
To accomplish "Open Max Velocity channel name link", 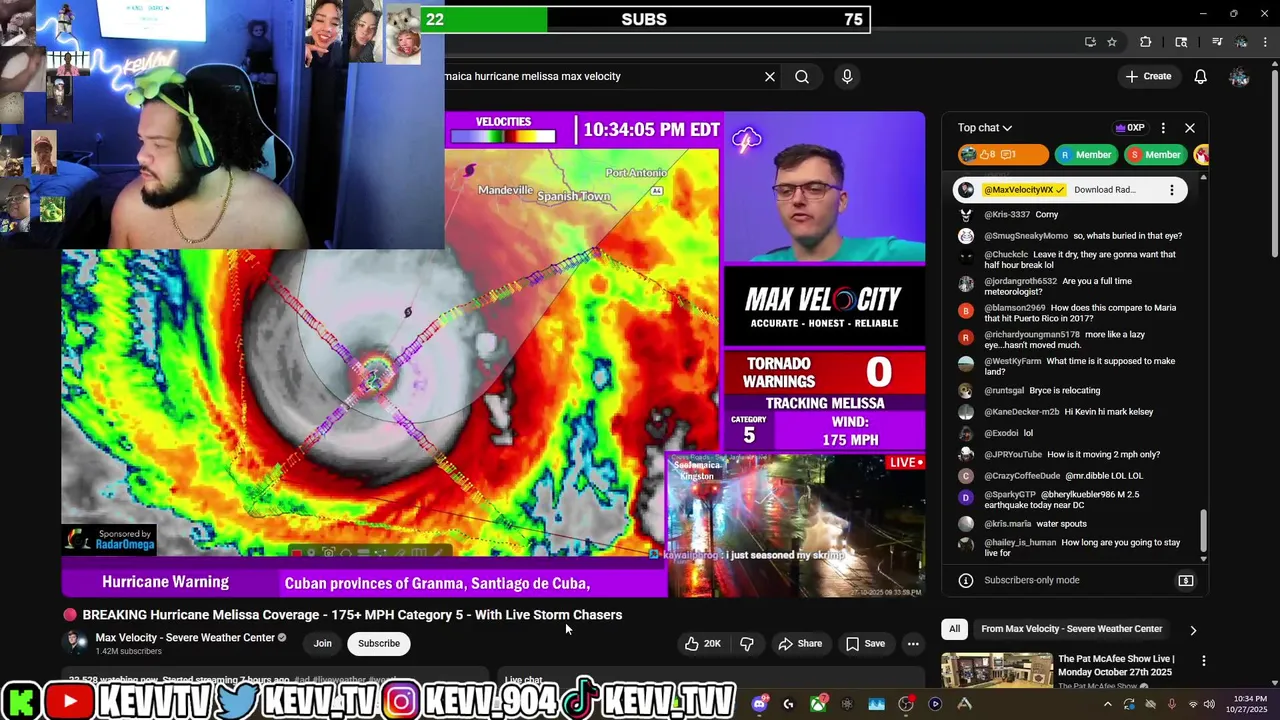I will [185, 638].
